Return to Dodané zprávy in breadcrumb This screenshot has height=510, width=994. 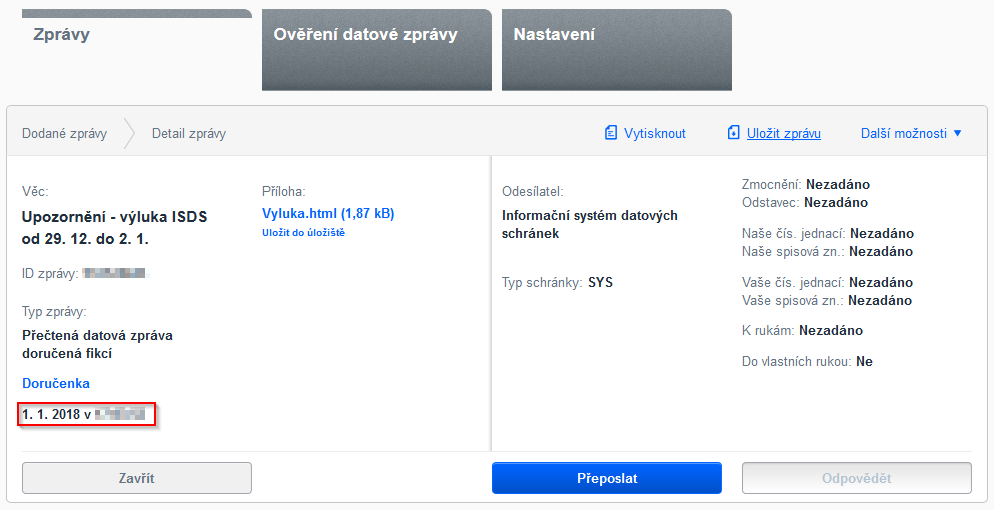[x=65, y=133]
